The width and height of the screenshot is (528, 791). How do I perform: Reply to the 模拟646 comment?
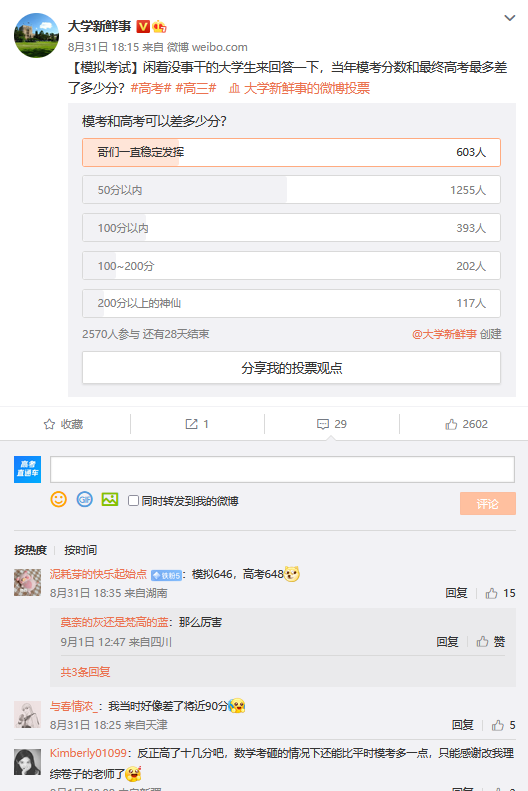tap(456, 593)
